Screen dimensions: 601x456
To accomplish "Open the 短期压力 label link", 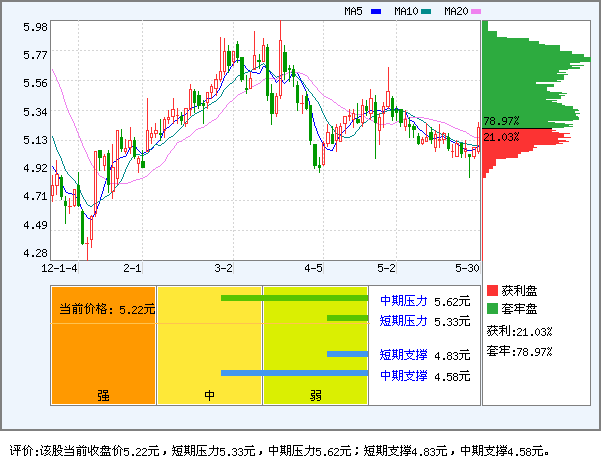I will point(404,321).
